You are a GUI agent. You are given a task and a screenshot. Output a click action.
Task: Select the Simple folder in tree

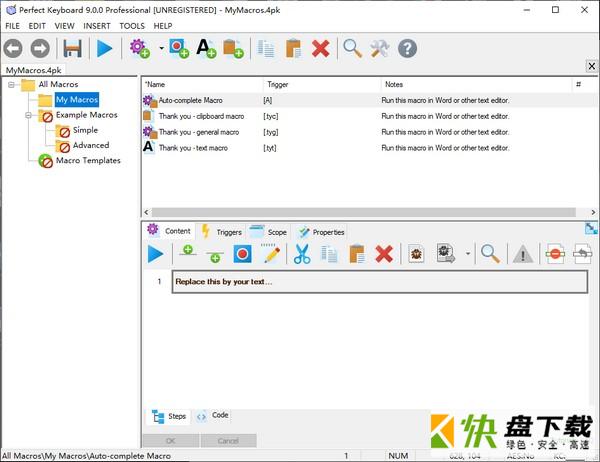coord(85,130)
